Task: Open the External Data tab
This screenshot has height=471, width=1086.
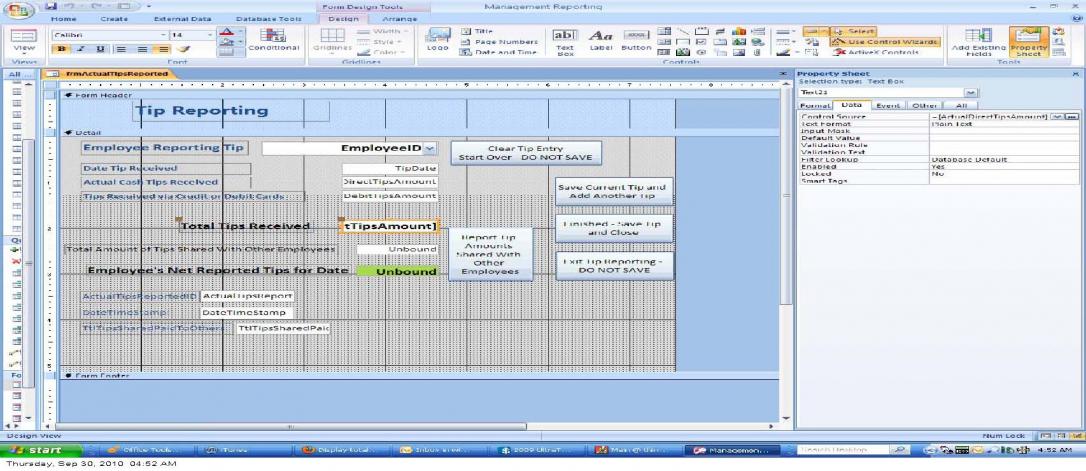Action: (182, 19)
